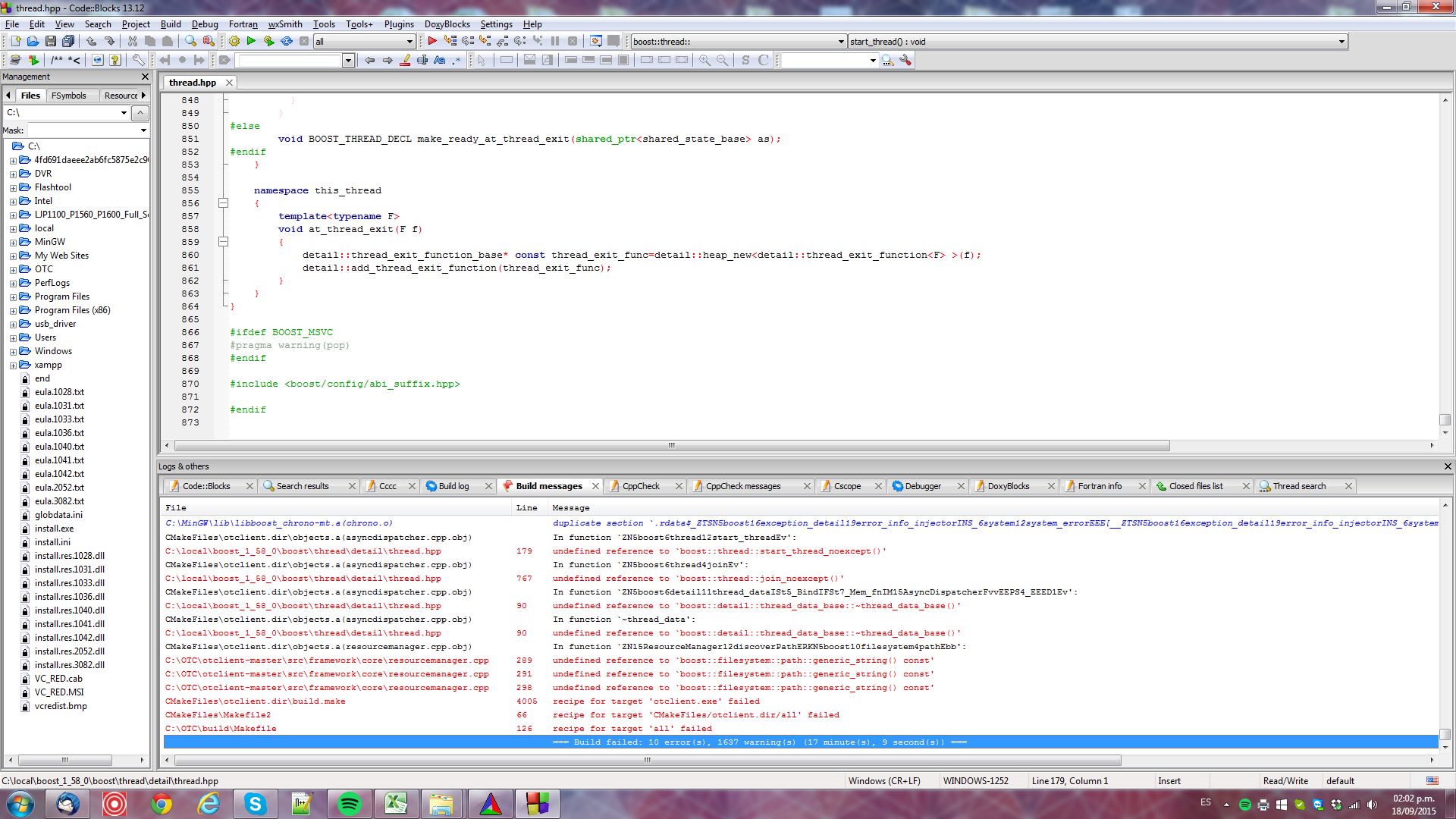This screenshot has width=1456, height=819.
Task: Click the Debugging windows icon
Action: (596, 41)
